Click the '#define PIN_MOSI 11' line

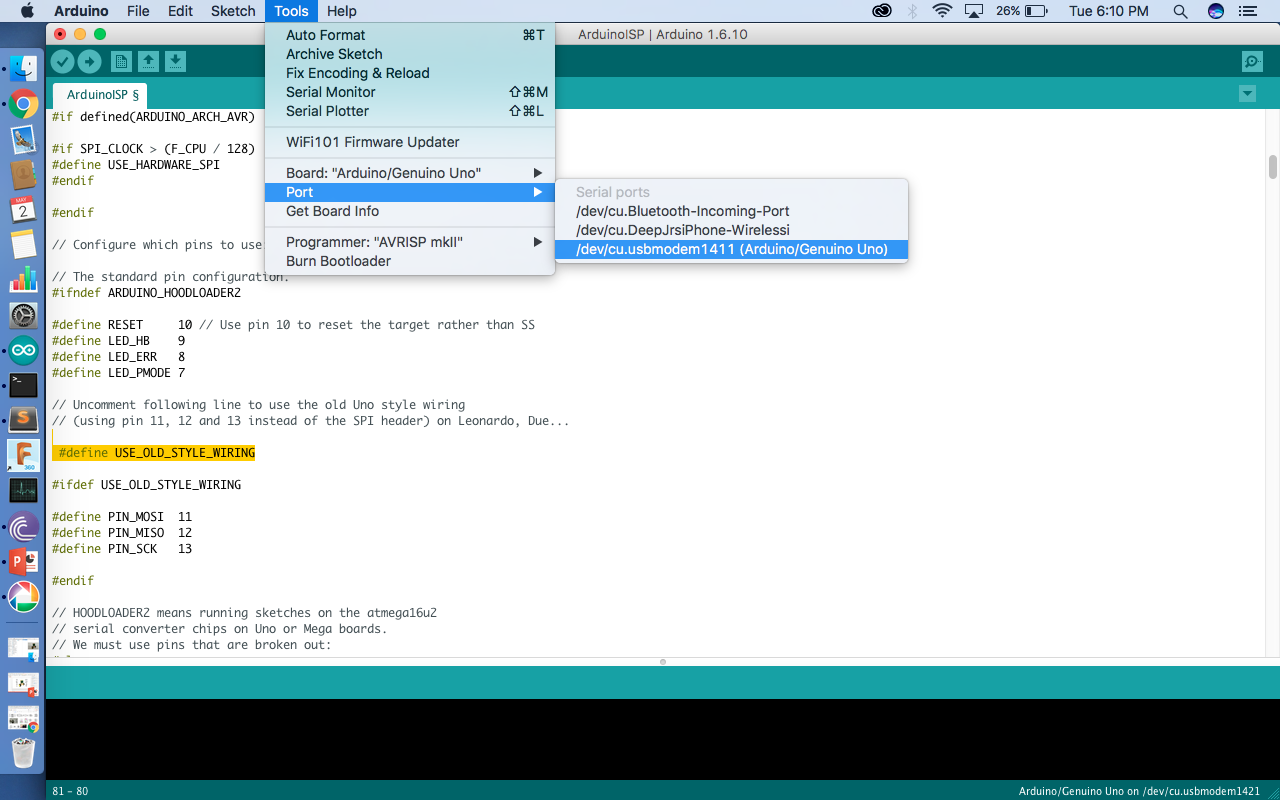click(x=122, y=517)
